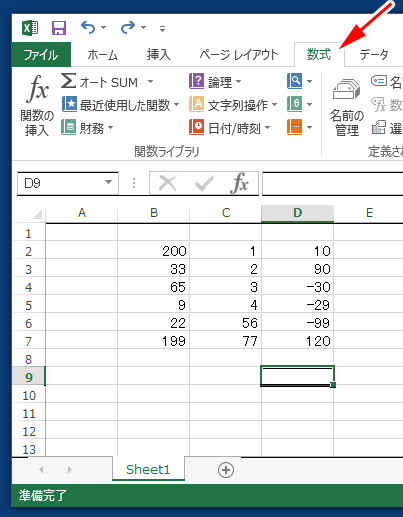Viewport: 403px width, 517px height.
Task: Open the 最近使用した関数 dropdown
Action: (x=120, y=105)
